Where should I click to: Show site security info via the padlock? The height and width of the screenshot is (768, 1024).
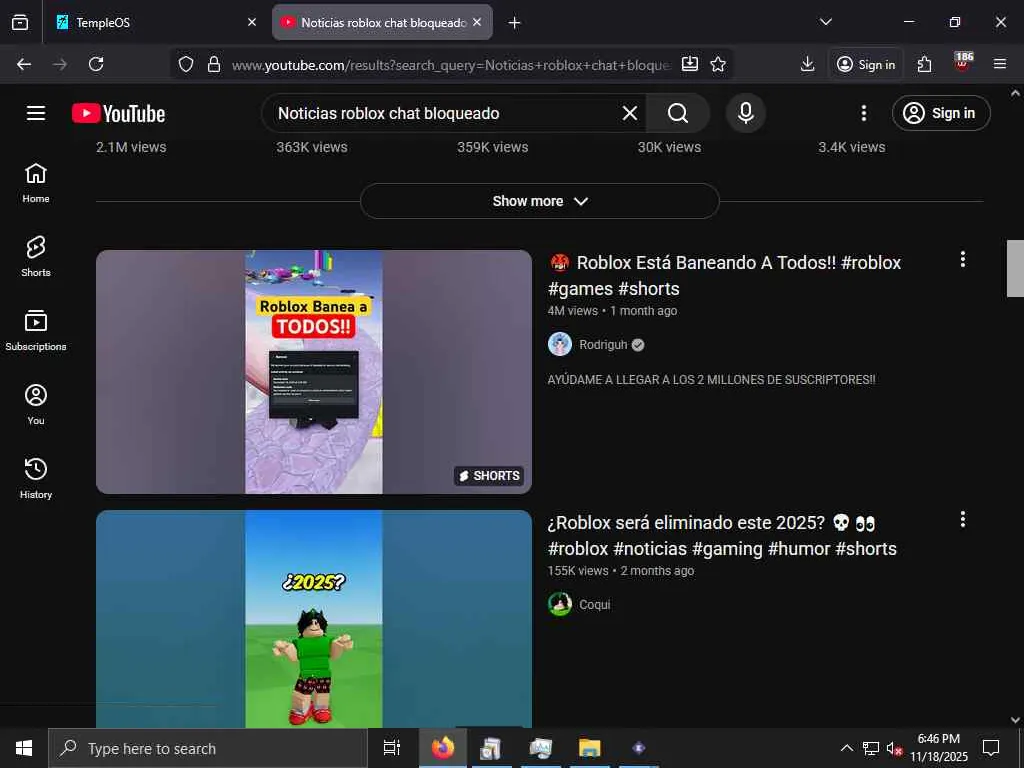(214, 64)
